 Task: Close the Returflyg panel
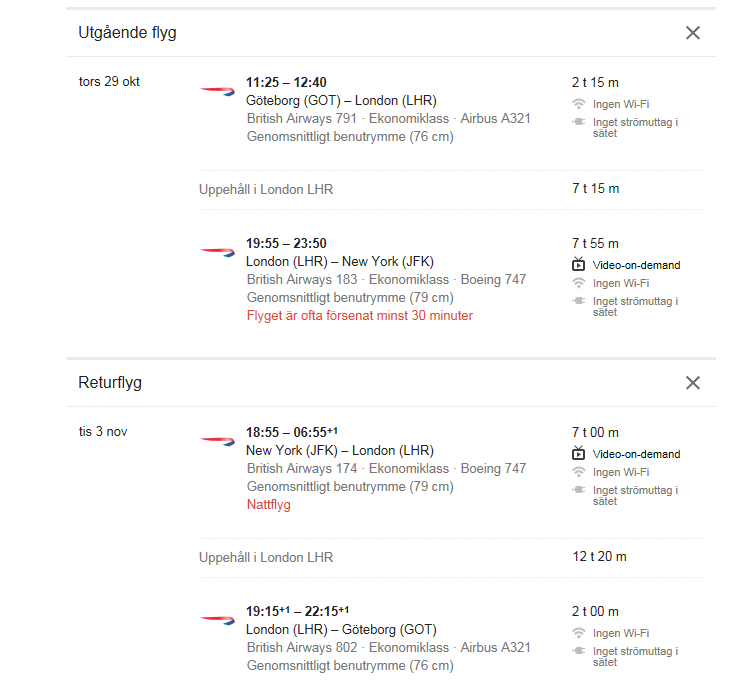(692, 382)
